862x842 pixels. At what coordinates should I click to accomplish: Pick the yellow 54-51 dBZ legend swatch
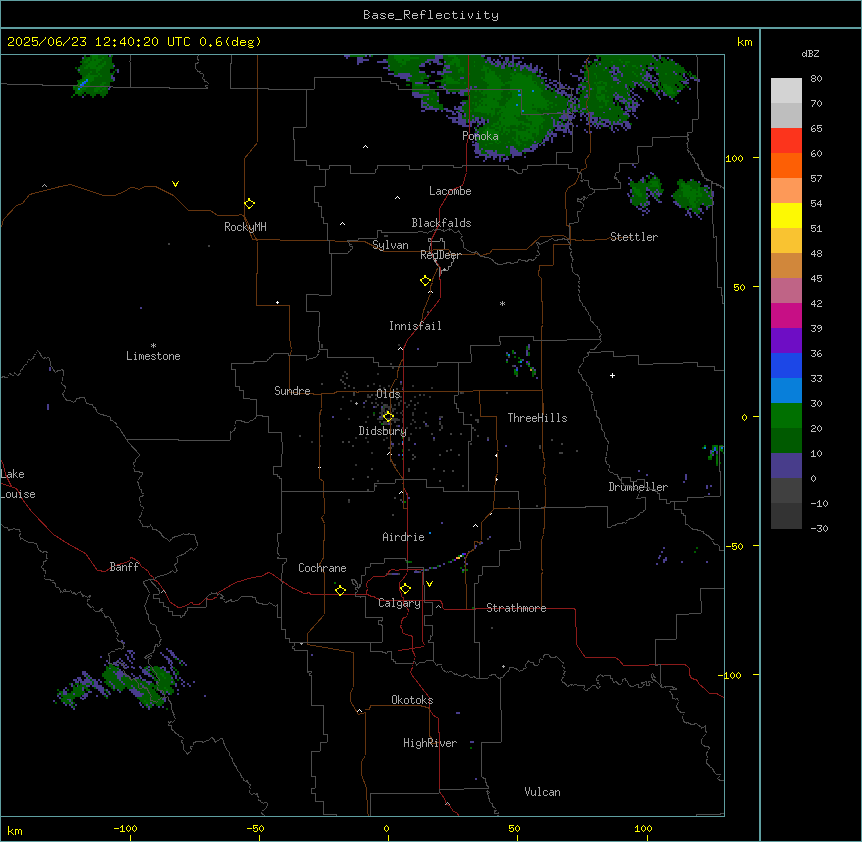pos(786,215)
